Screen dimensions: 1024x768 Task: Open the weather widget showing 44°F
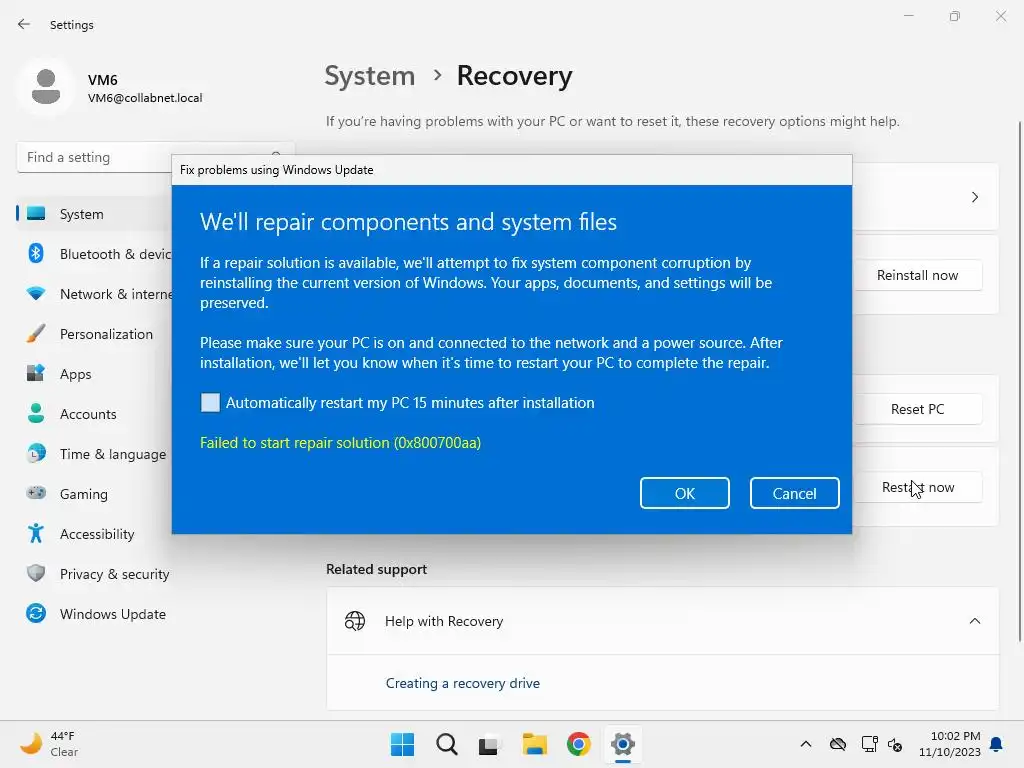tap(48, 744)
